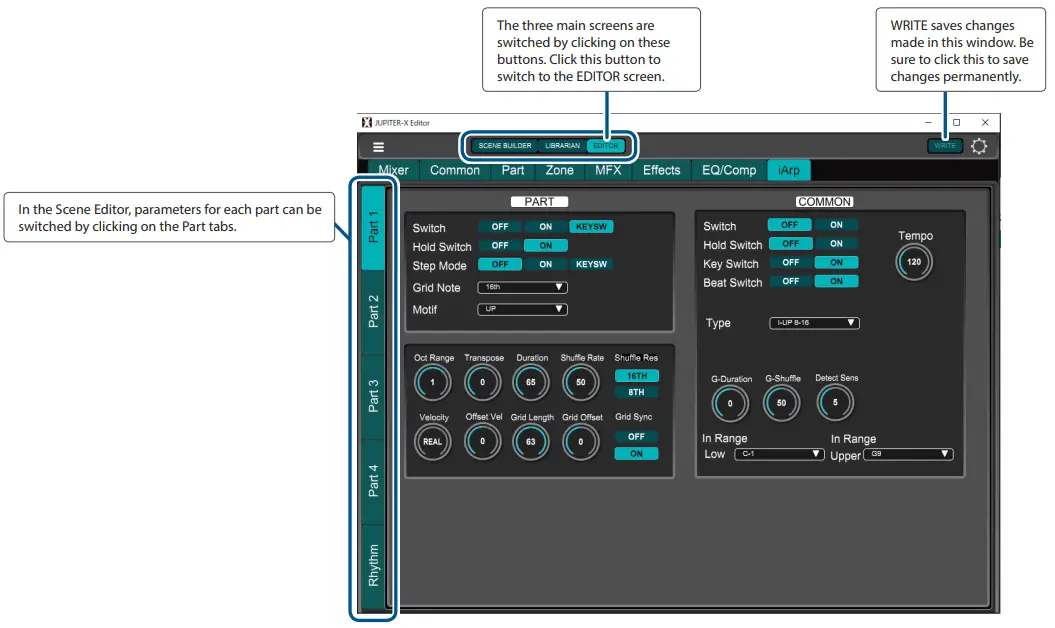Click the Tempo knob
1055x628 pixels.
click(x=913, y=261)
